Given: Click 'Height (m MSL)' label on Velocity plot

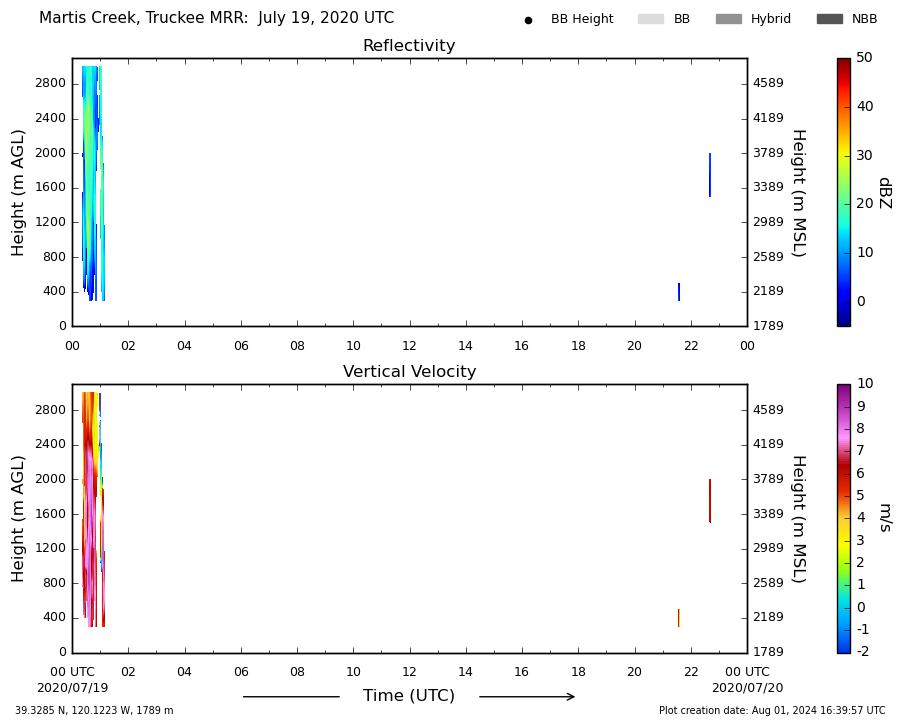Looking at the screenshot, I should click(x=799, y=519).
